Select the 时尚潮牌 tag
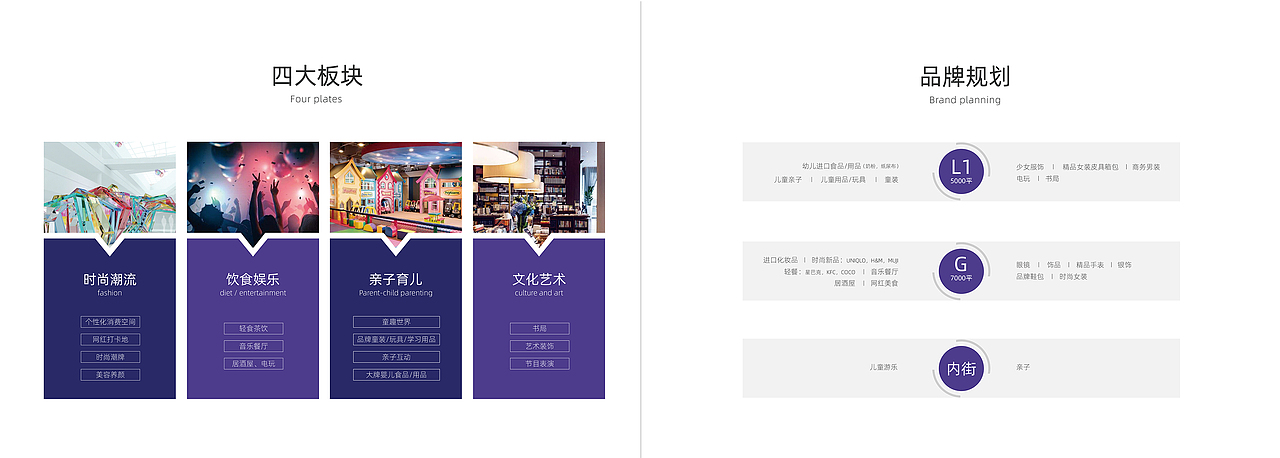The width and height of the screenshot is (1280, 458). 110,357
